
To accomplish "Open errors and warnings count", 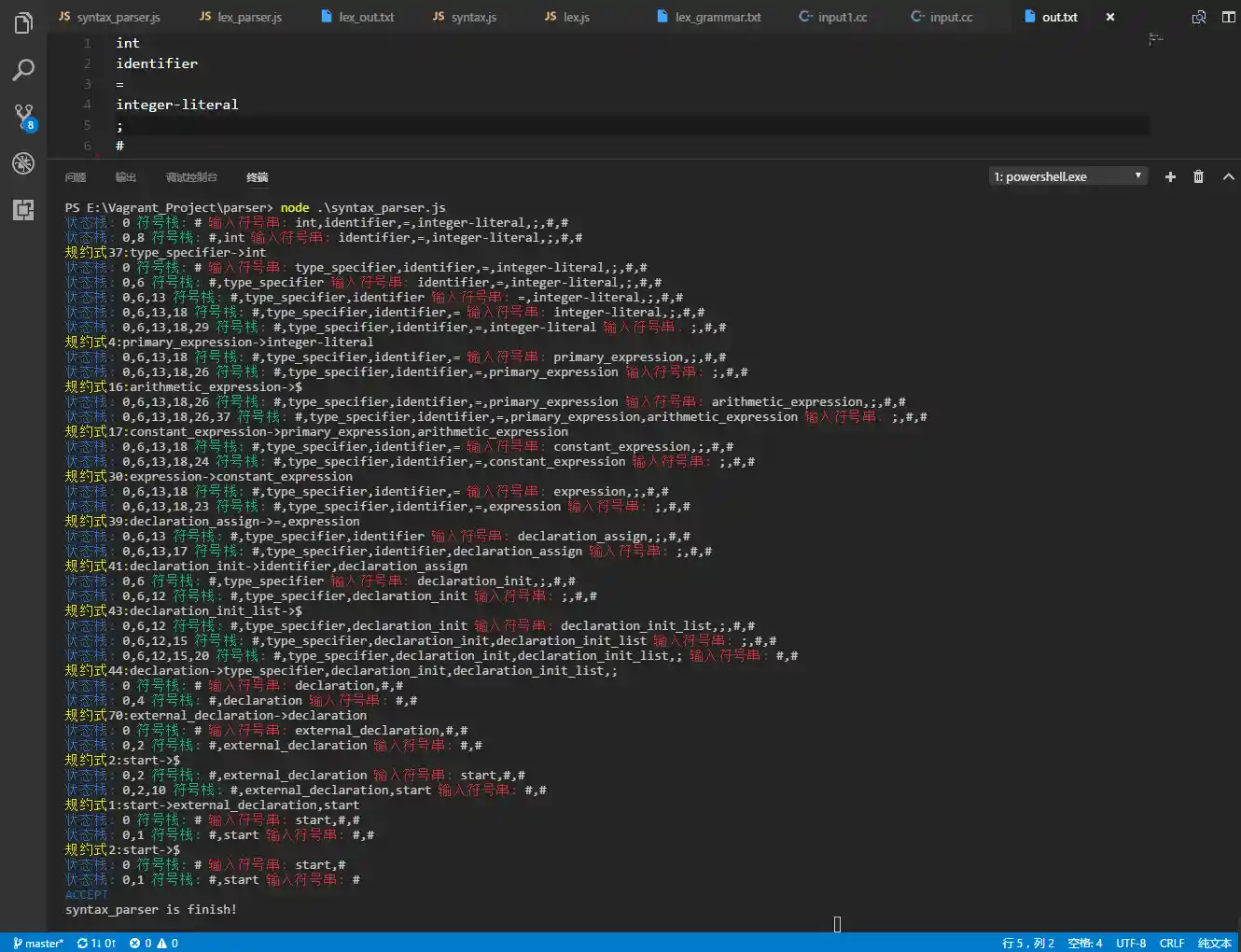I will tap(154, 943).
